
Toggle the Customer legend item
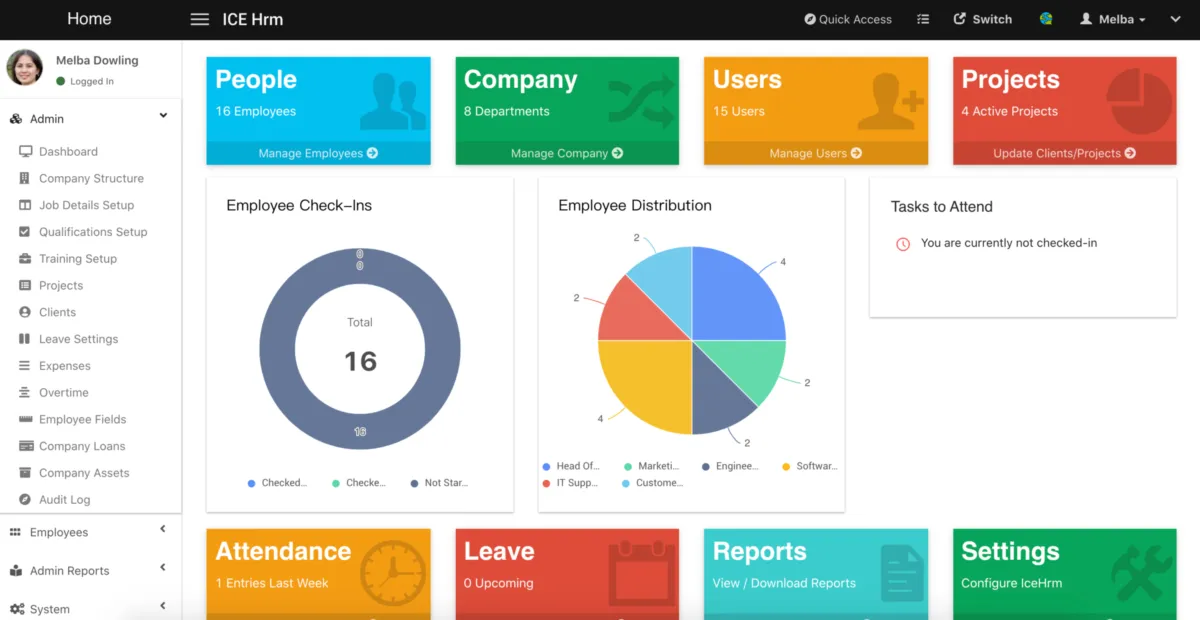pyautogui.click(x=652, y=483)
